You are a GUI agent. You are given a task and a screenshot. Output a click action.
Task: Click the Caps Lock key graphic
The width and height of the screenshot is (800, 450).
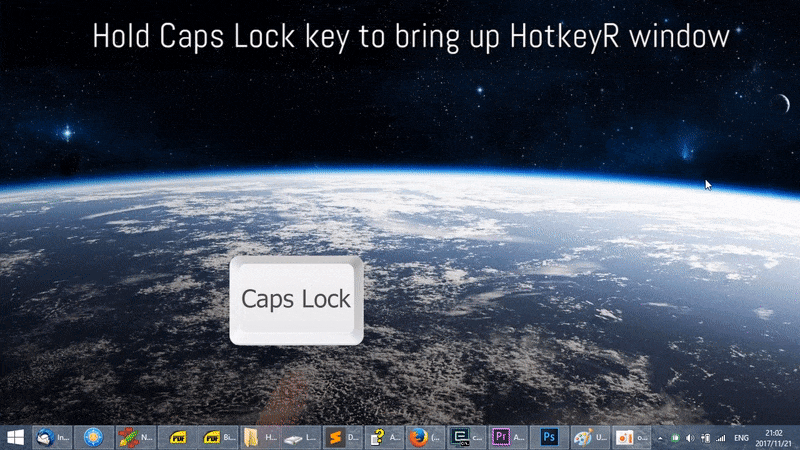(x=296, y=301)
